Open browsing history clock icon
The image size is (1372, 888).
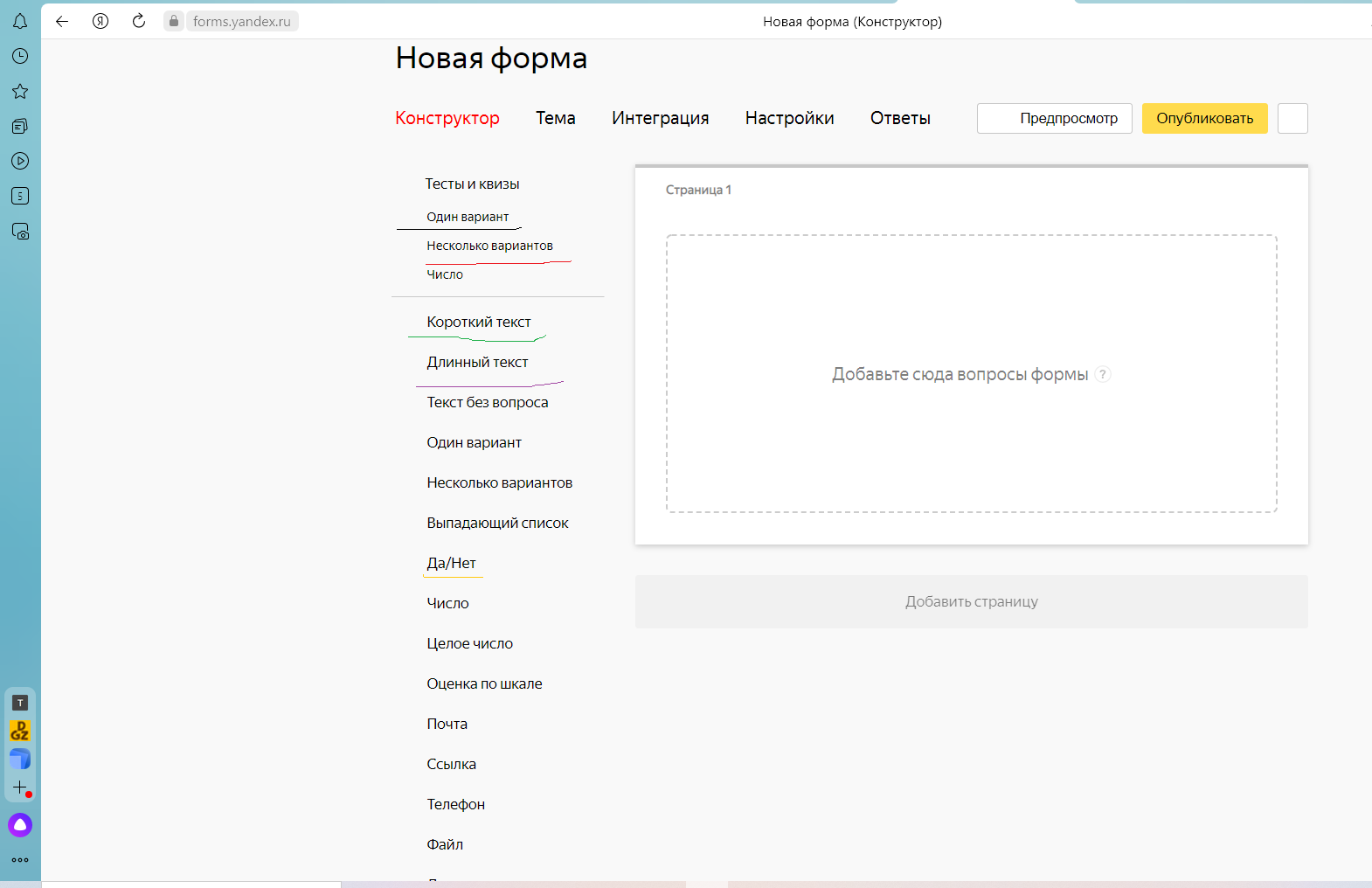20,56
